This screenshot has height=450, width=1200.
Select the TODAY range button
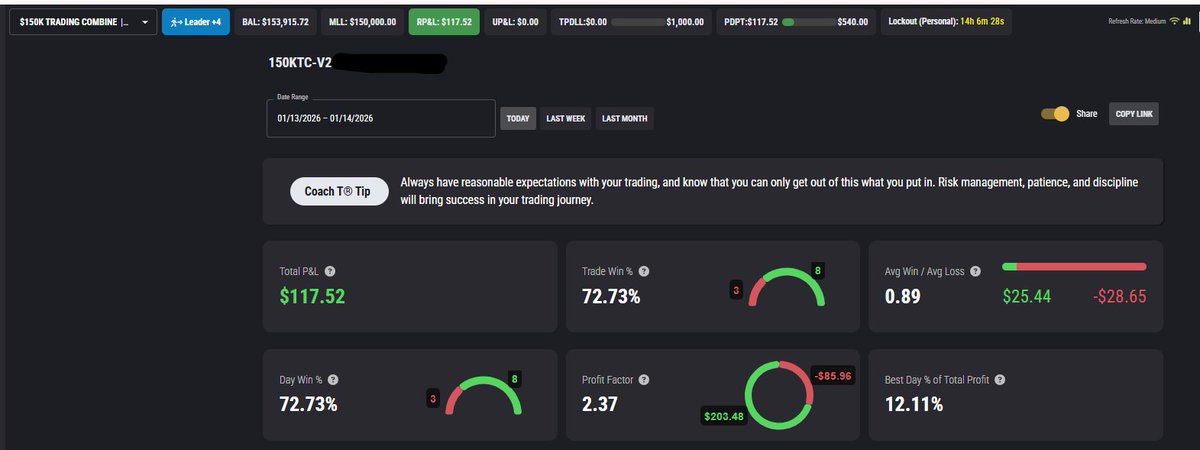click(518, 118)
